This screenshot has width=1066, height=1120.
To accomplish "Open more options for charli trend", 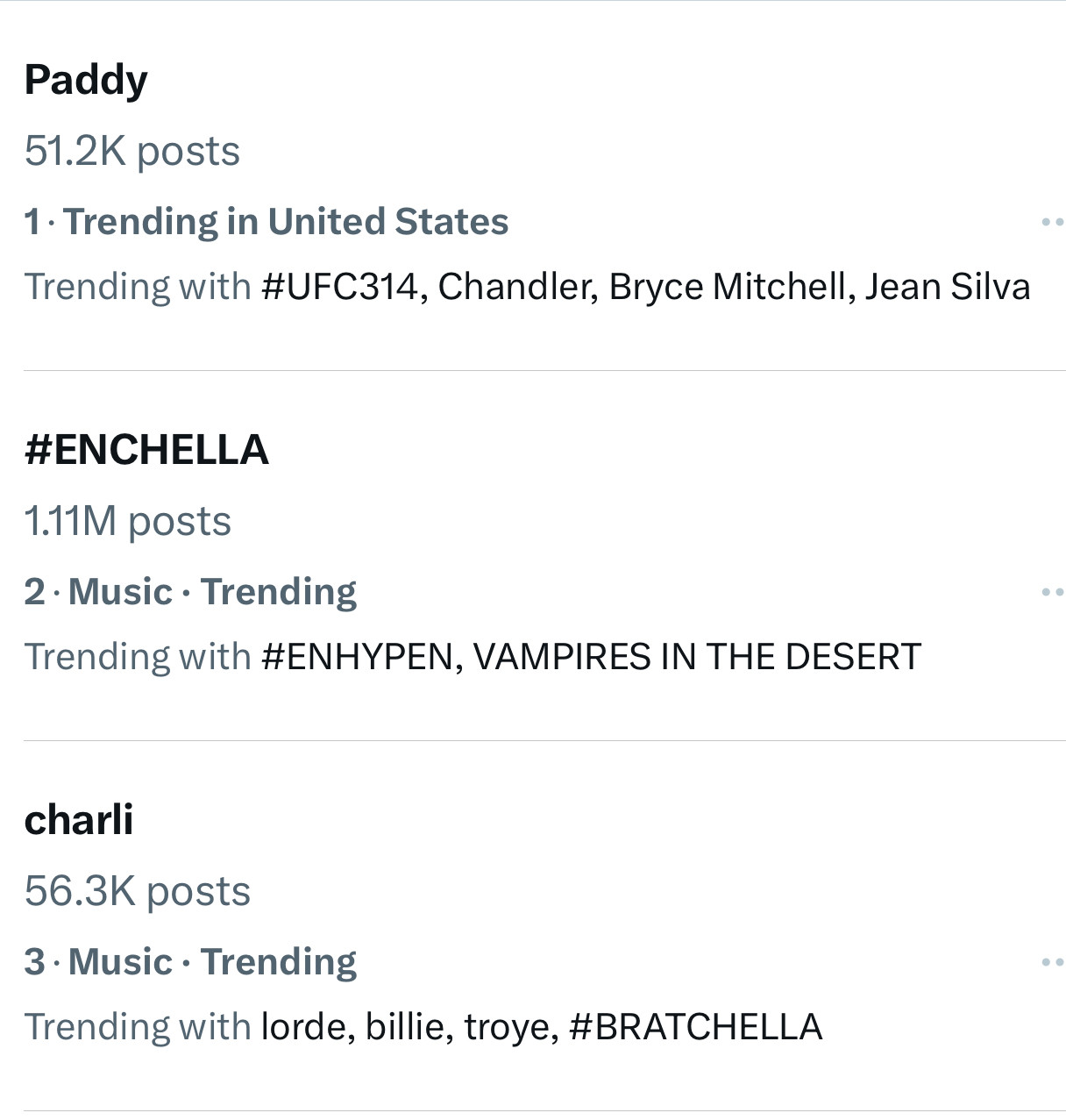I will tap(1052, 963).
